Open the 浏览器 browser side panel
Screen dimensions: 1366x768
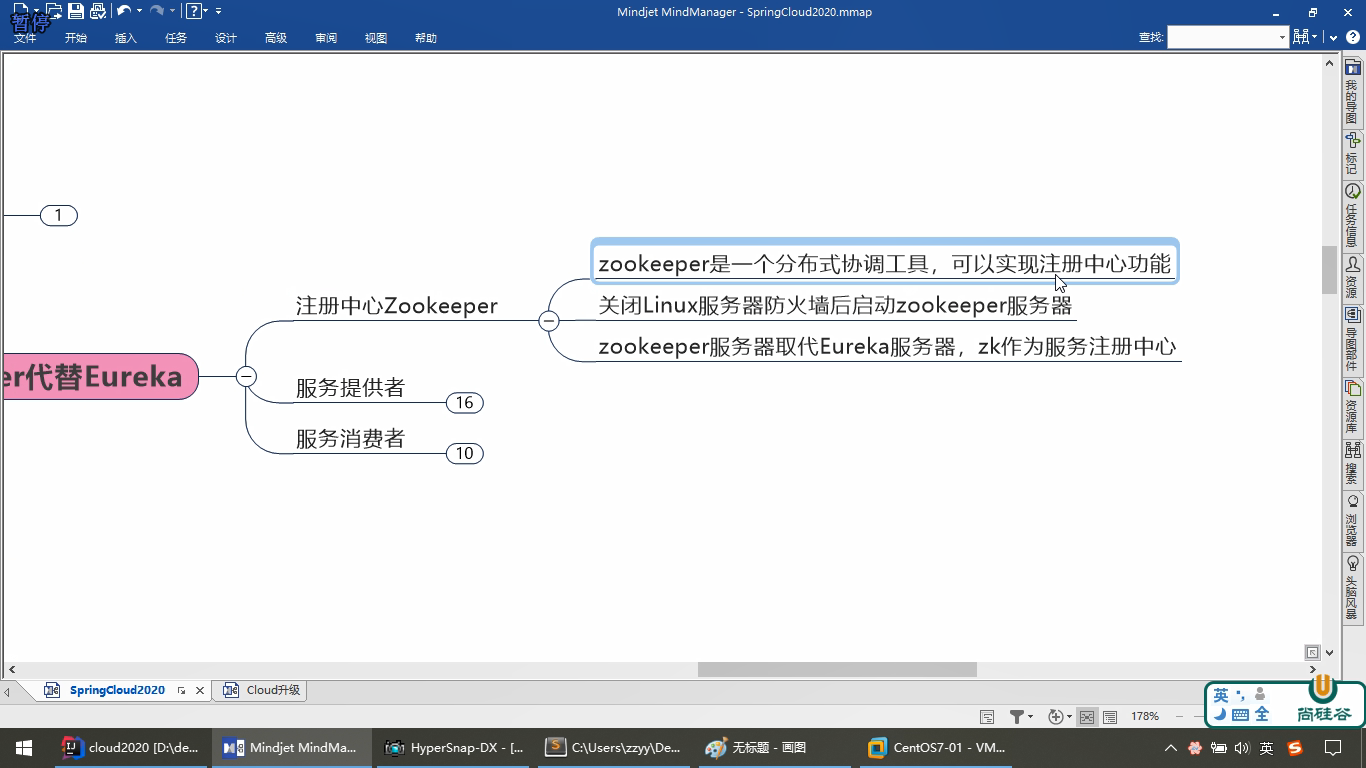tap(1352, 520)
